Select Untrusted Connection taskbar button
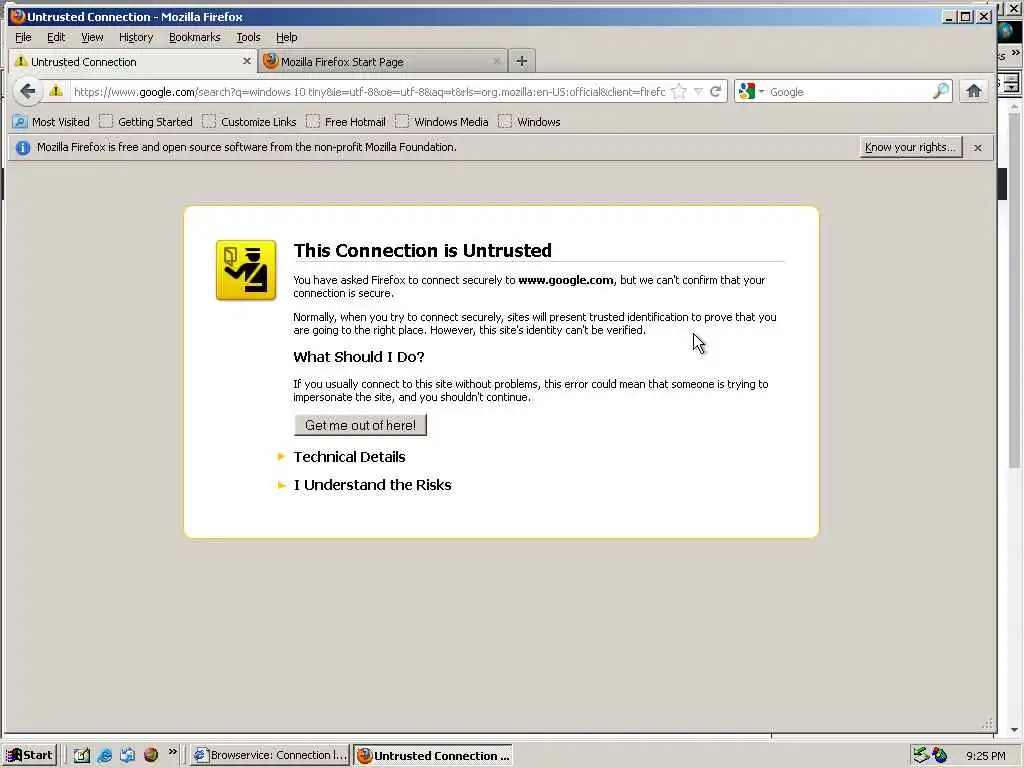 (x=434, y=756)
